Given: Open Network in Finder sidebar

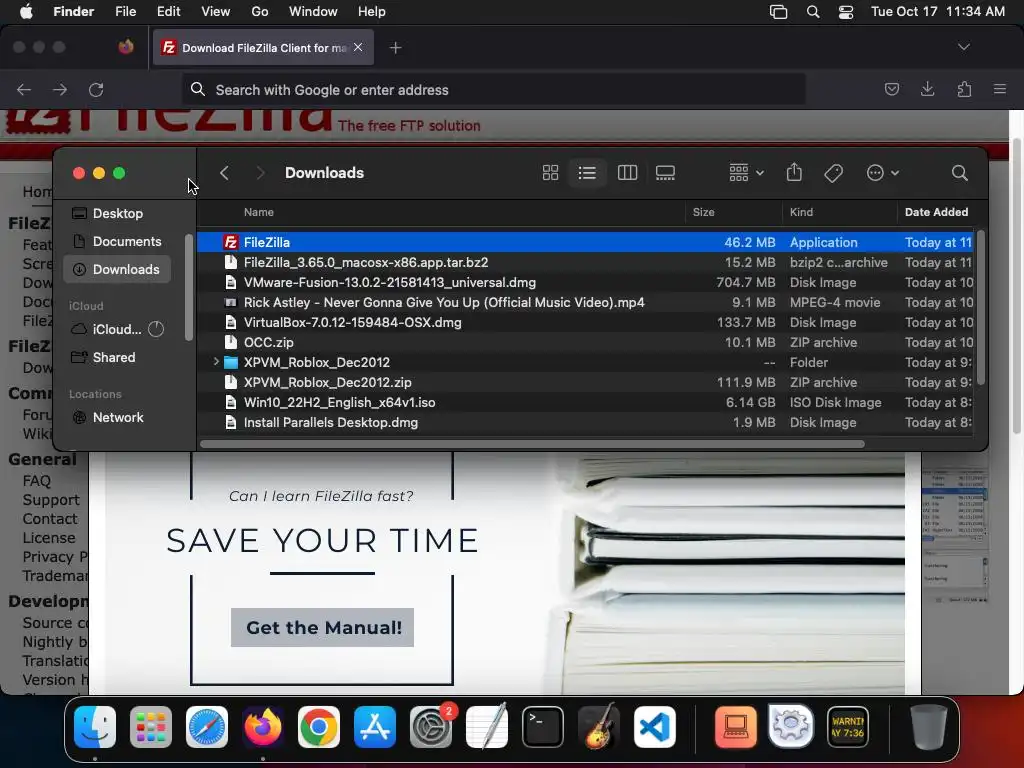Looking at the screenshot, I should [x=118, y=417].
